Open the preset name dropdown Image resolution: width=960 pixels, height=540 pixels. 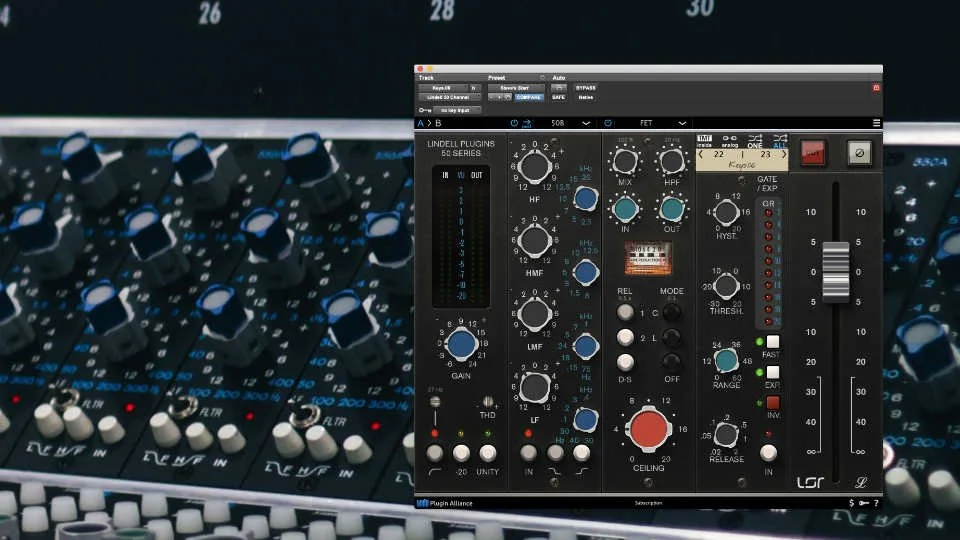click(x=516, y=88)
